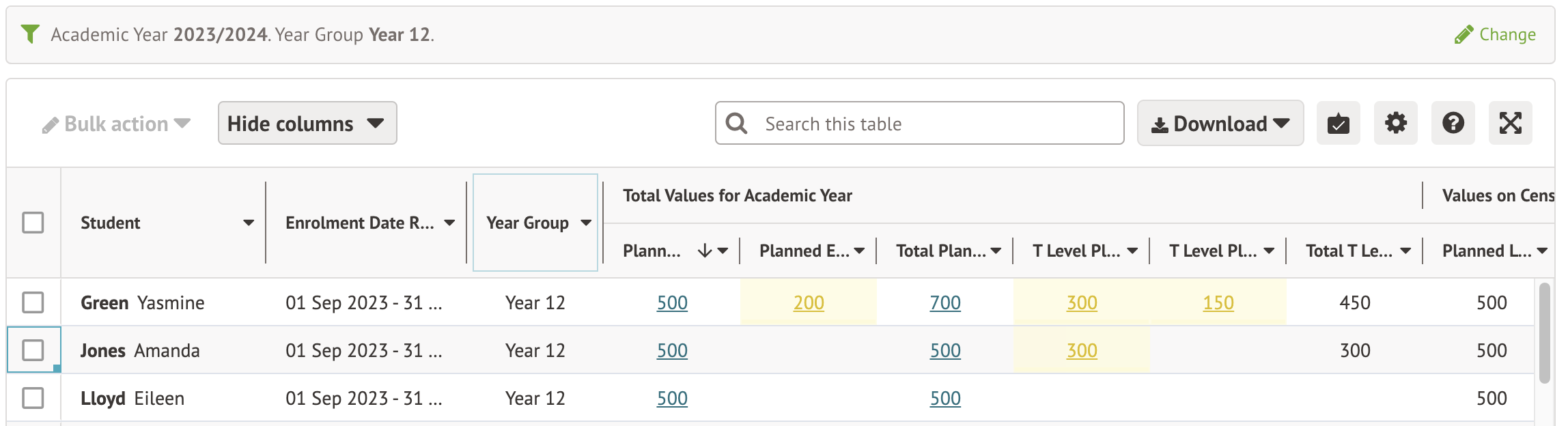1568x426 pixels.
Task: Open Enrolment Date column header menu
Action: coord(449,223)
